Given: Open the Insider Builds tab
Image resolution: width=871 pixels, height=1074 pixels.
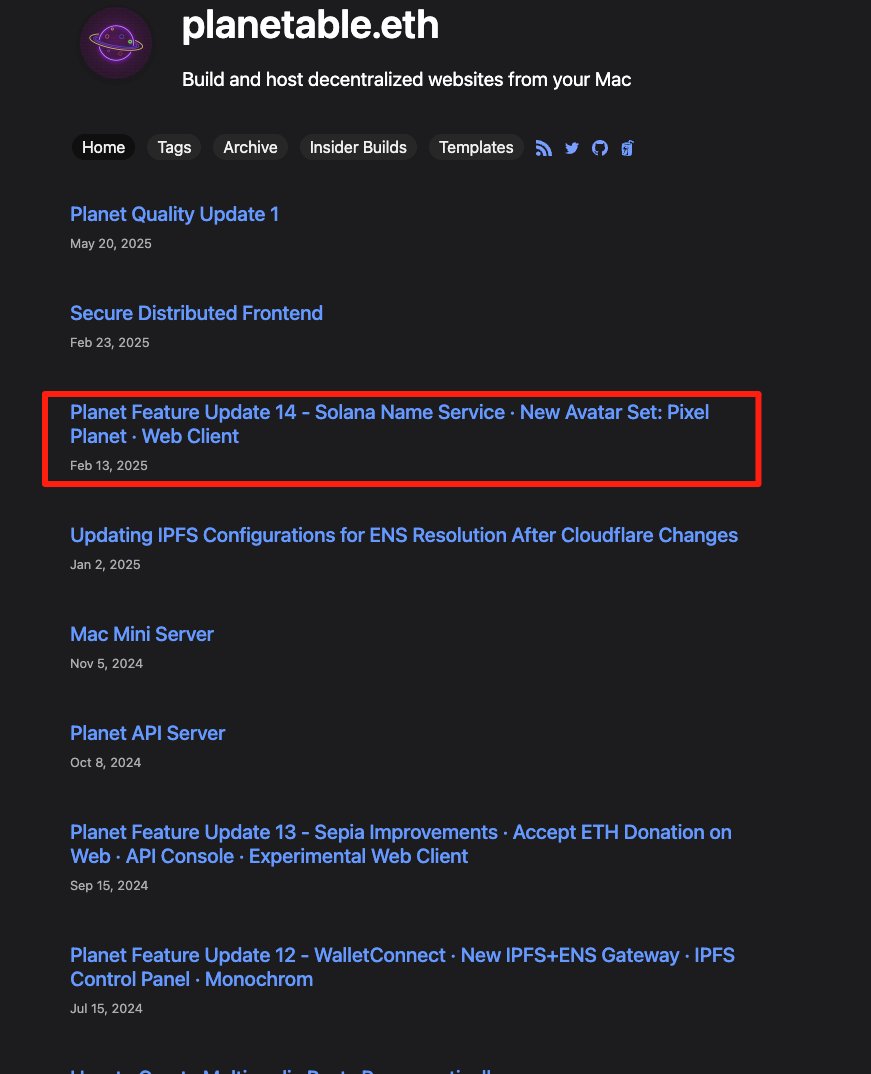Looking at the screenshot, I should [x=358, y=147].
